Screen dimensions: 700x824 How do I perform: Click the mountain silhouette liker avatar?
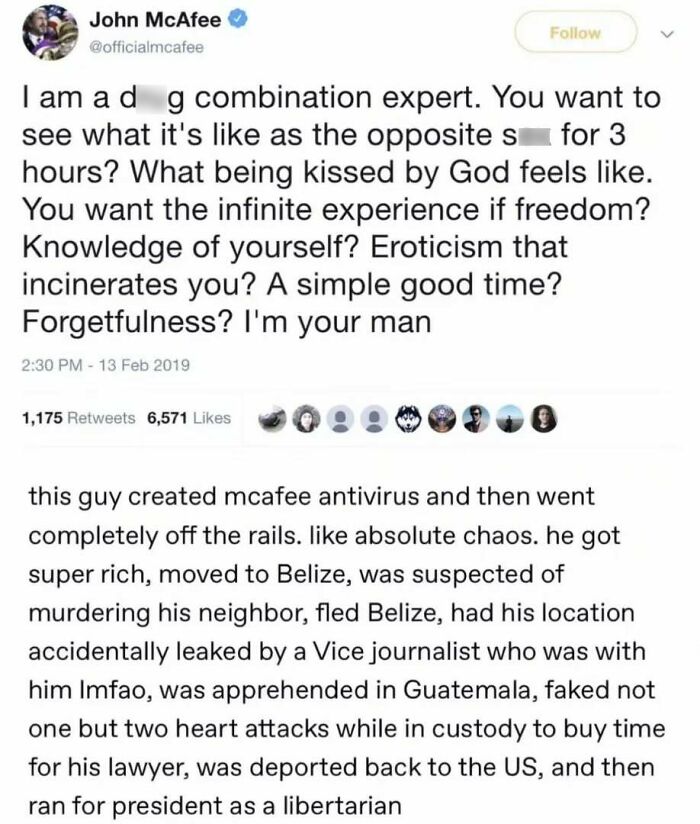click(508, 418)
